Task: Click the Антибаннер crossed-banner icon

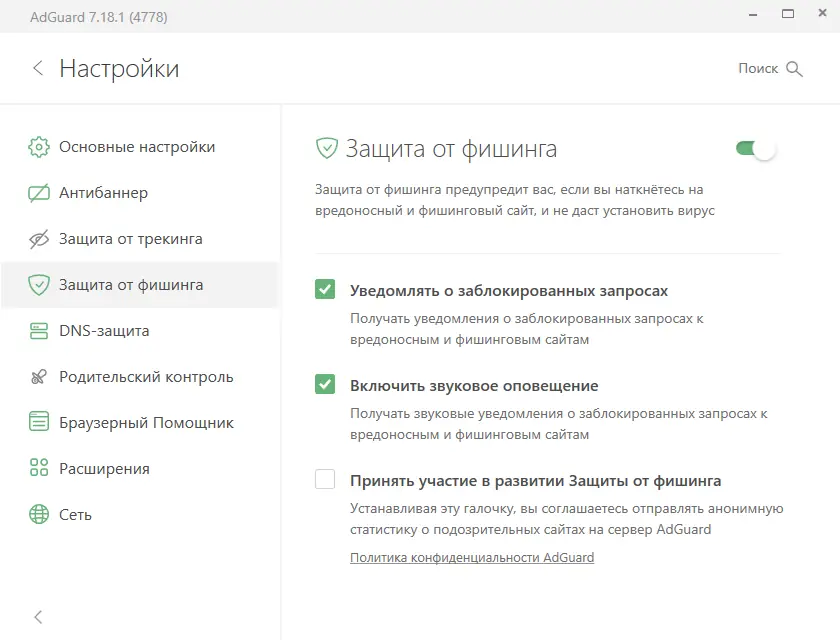Action: 39,193
